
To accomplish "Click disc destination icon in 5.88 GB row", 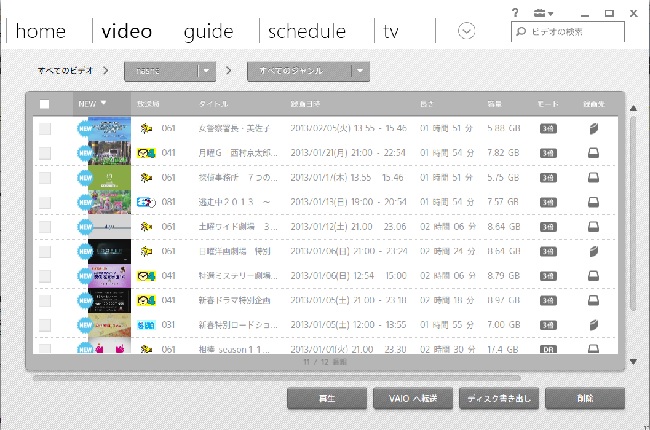I will point(594,129).
